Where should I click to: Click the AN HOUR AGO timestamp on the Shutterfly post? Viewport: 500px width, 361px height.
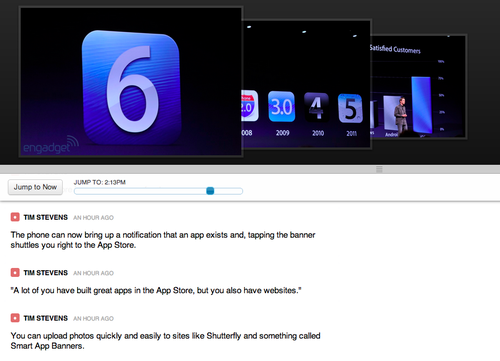pyautogui.click(x=93, y=318)
